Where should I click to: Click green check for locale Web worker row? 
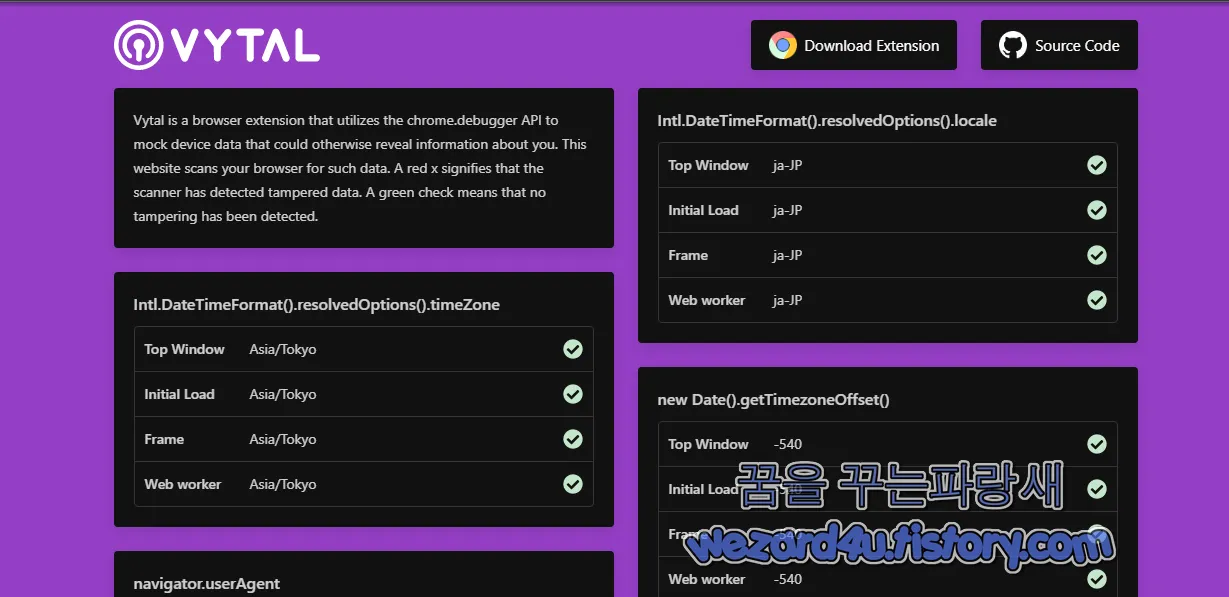[x=1097, y=300]
